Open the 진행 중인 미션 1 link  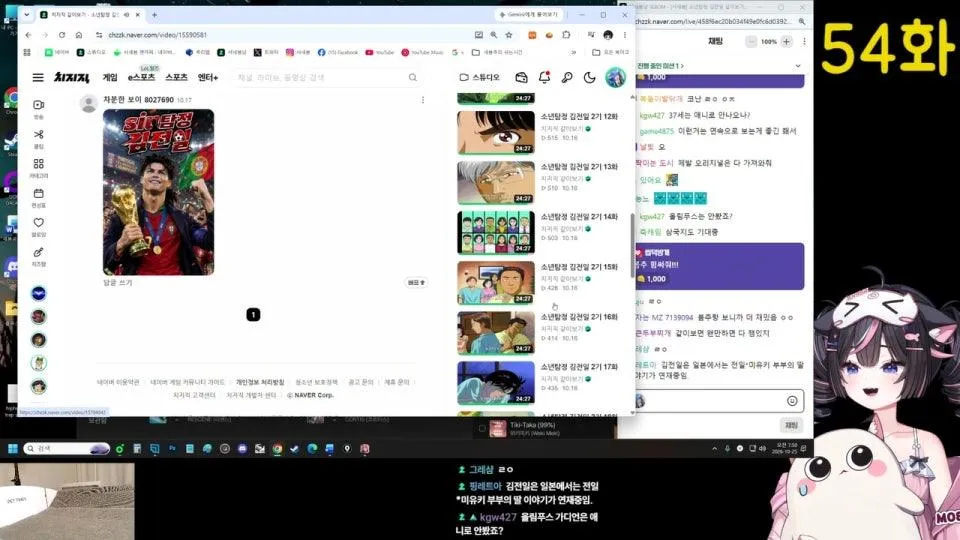pyautogui.click(x=660, y=66)
